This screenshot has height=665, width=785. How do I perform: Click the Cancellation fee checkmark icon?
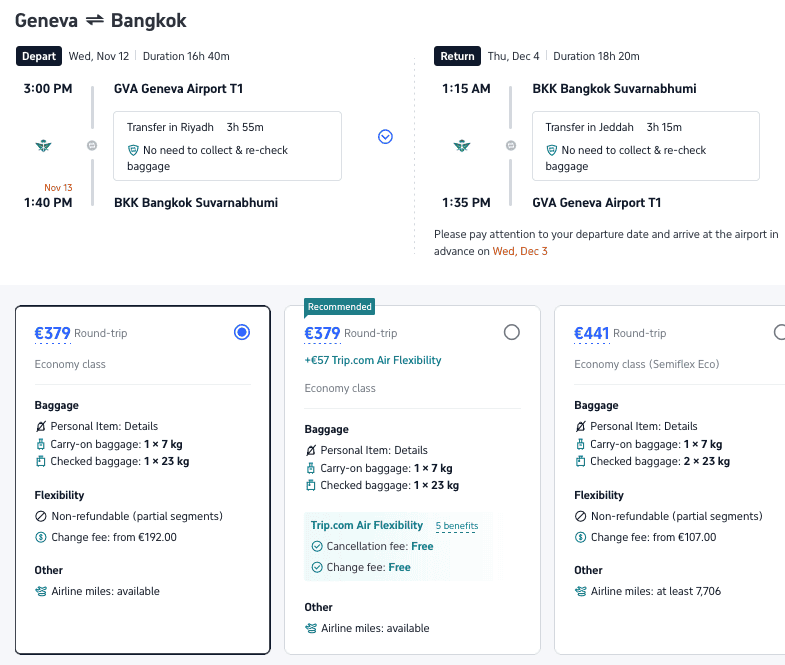[x=317, y=546]
